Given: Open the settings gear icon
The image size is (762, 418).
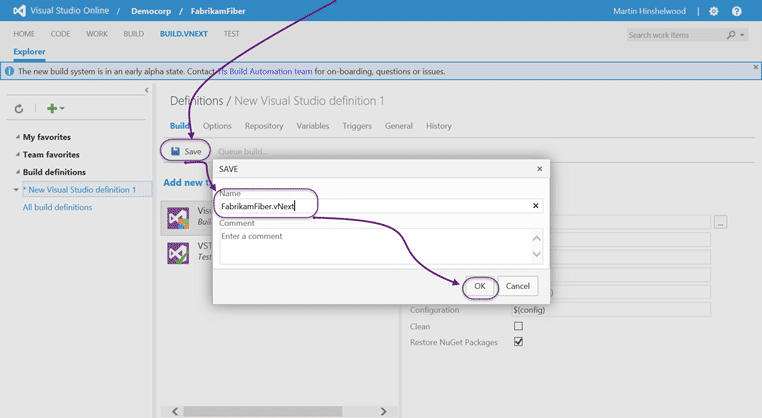Looking at the screenshot, I should (x=713, y=11).
